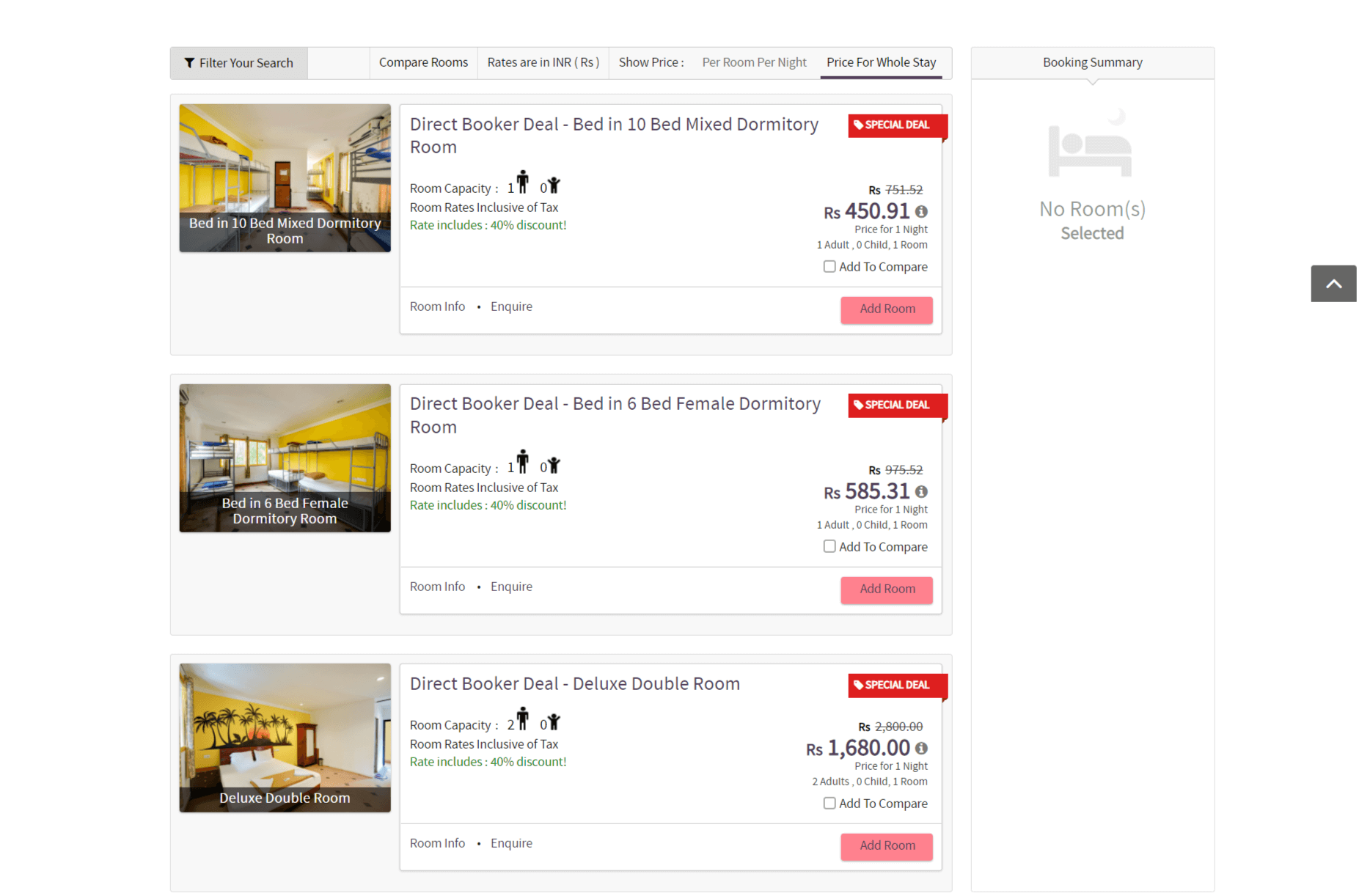Viewport: 1370px width, 896px height.
Task: Click child capacity icon for Deluxe Double Room
Action: coord(554,722)
